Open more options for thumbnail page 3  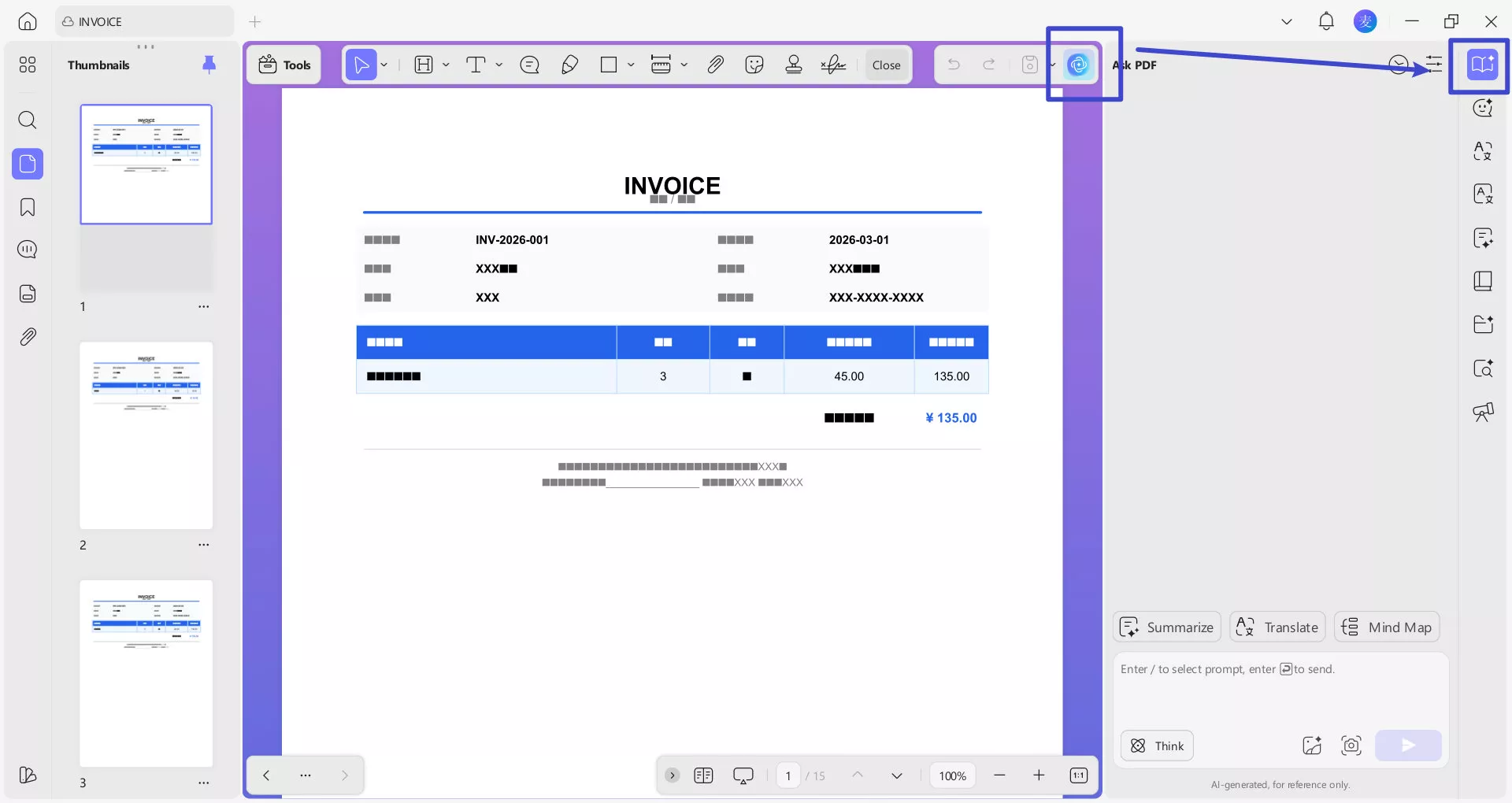(x=204, y=783)
